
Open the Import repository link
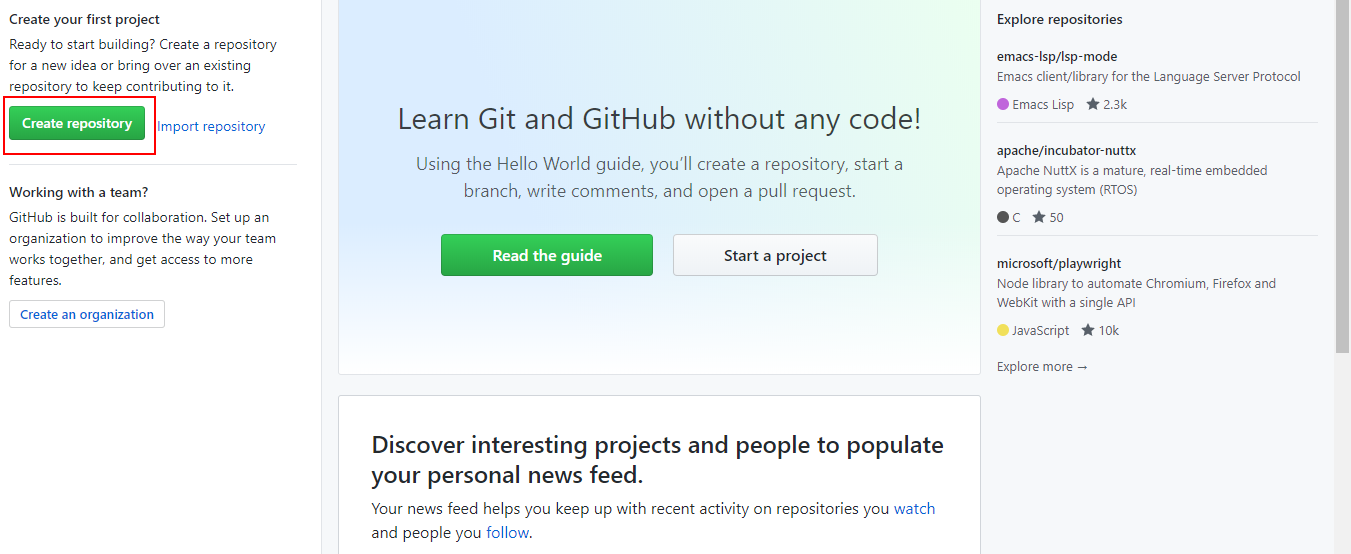coord(211,126)
